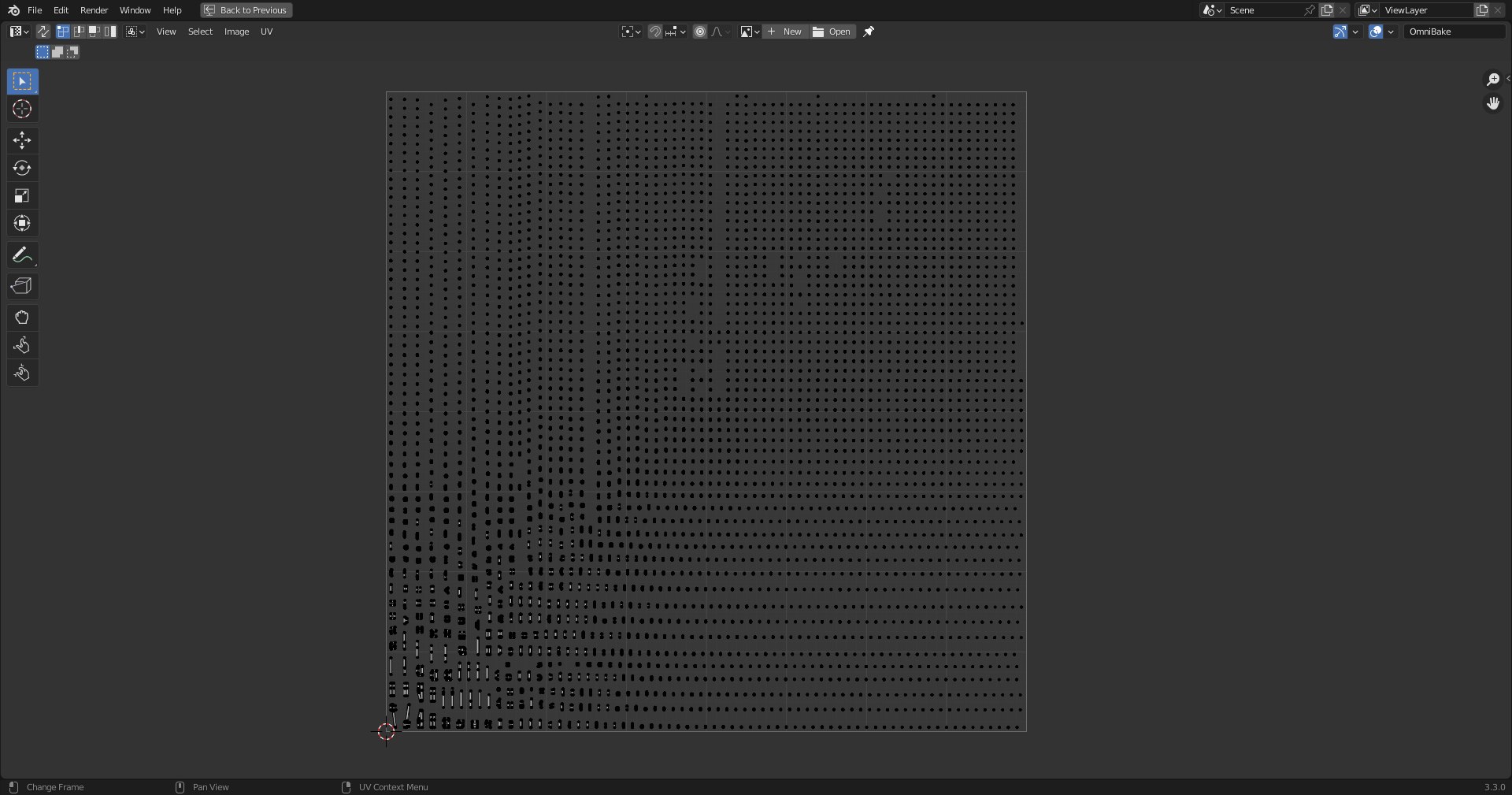Toggle proportional editing
The image size is (1512, 795).
699,32
